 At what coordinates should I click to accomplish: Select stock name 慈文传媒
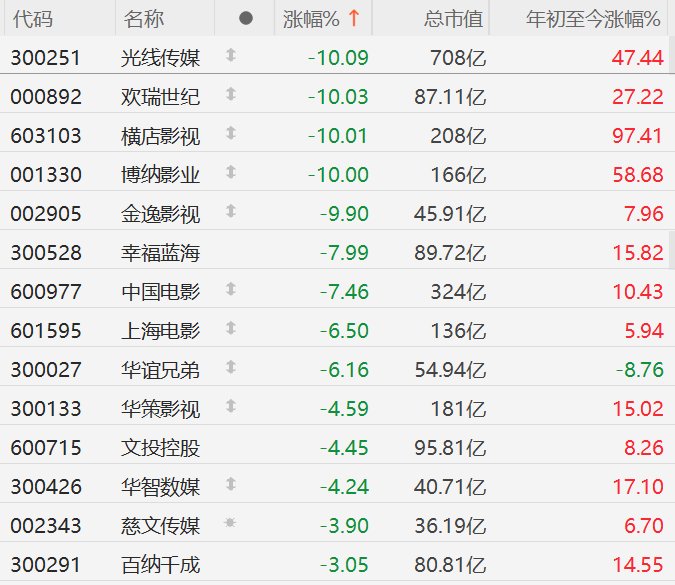click(160, 526)
